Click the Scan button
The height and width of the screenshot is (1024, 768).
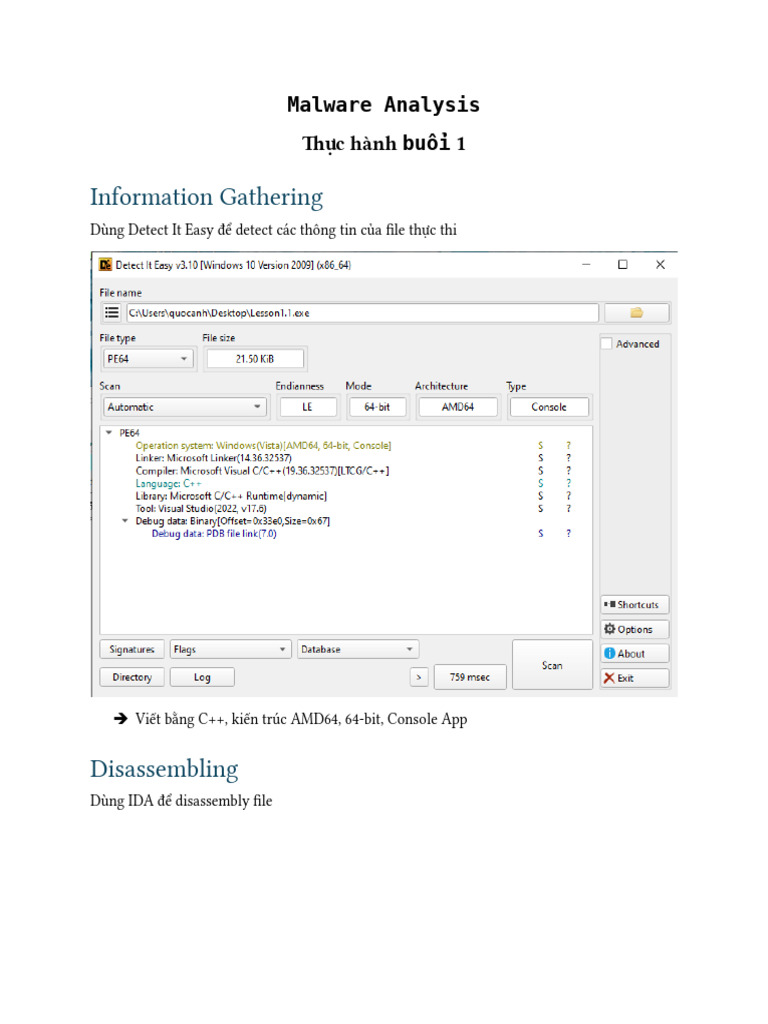point(552,665)
